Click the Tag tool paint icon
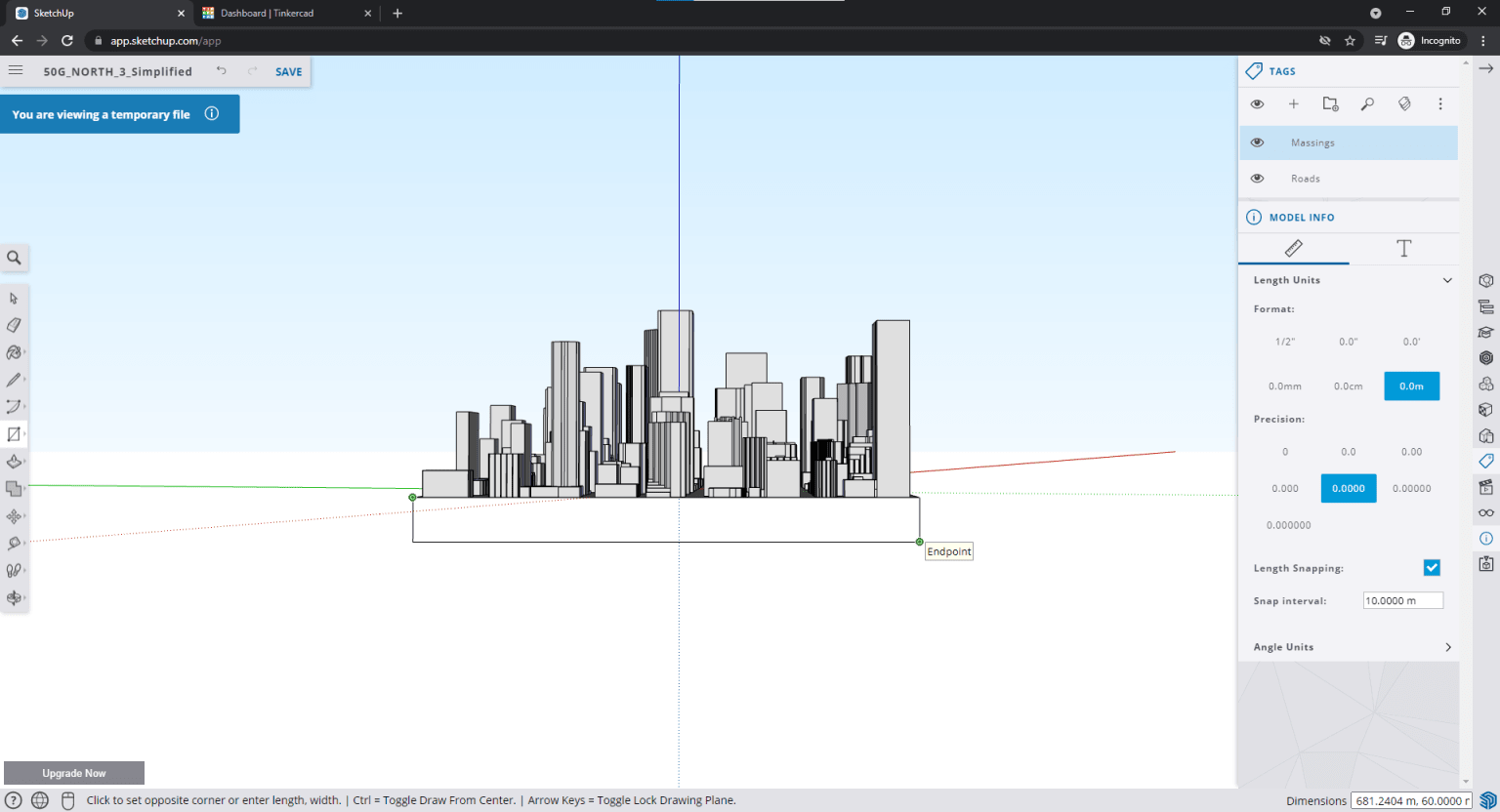1500x812 pixels. click(1404, 103)
